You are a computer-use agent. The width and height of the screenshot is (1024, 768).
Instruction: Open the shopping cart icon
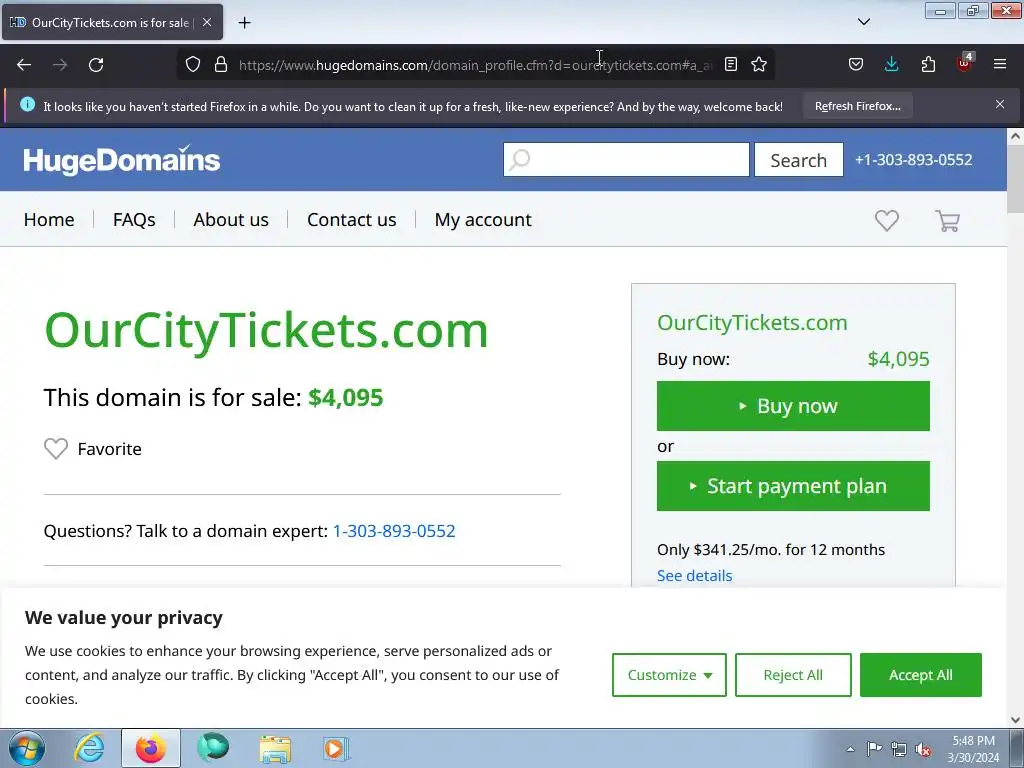click(x=947, y=221)
